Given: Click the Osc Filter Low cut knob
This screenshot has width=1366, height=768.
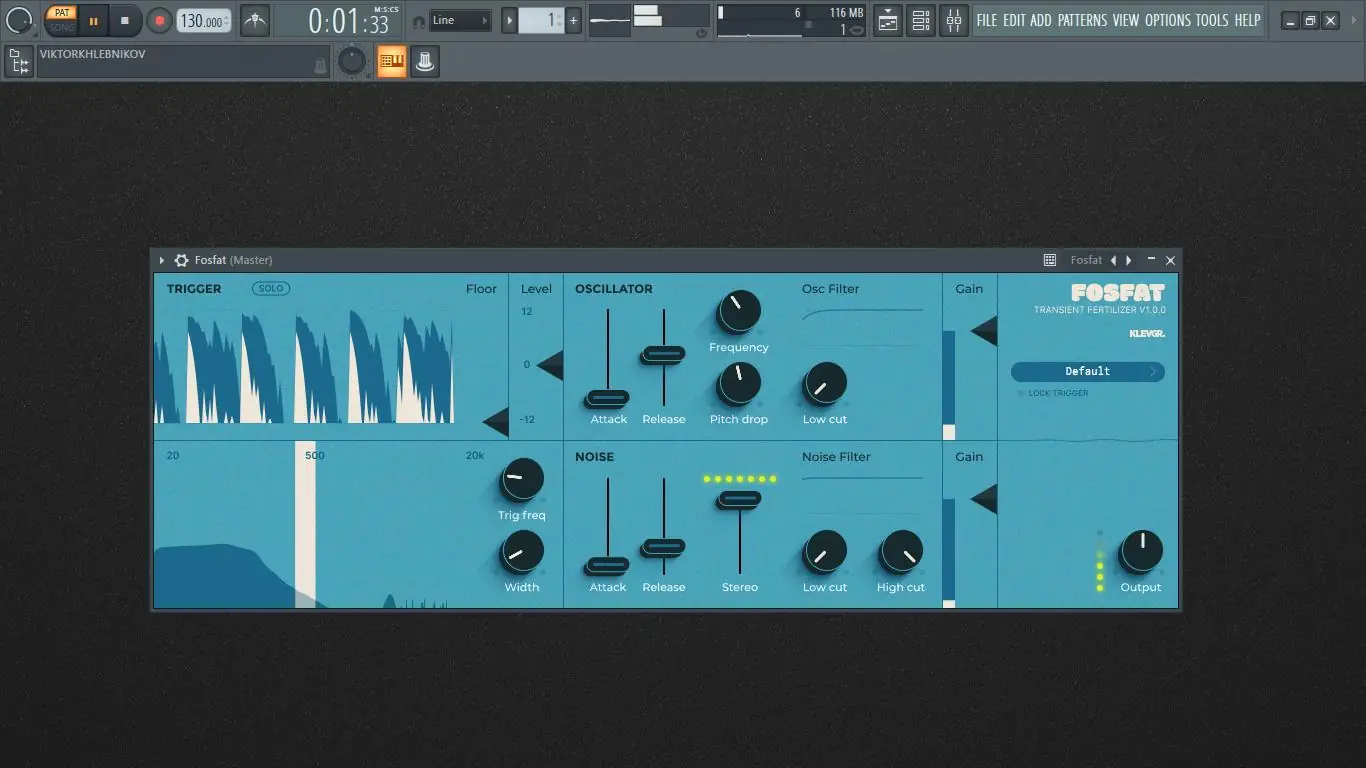Looking at the screenshot, I should coord(825,383).
